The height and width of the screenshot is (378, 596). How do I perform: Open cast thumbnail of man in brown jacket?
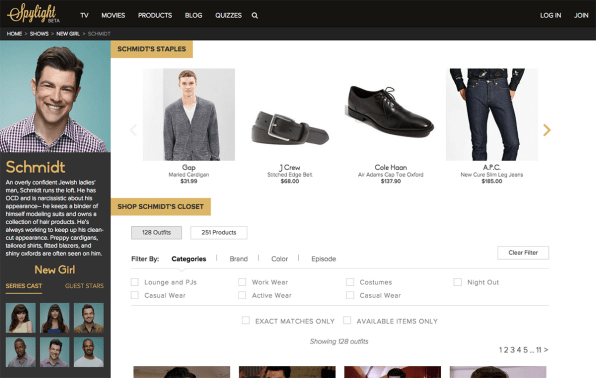89,318
